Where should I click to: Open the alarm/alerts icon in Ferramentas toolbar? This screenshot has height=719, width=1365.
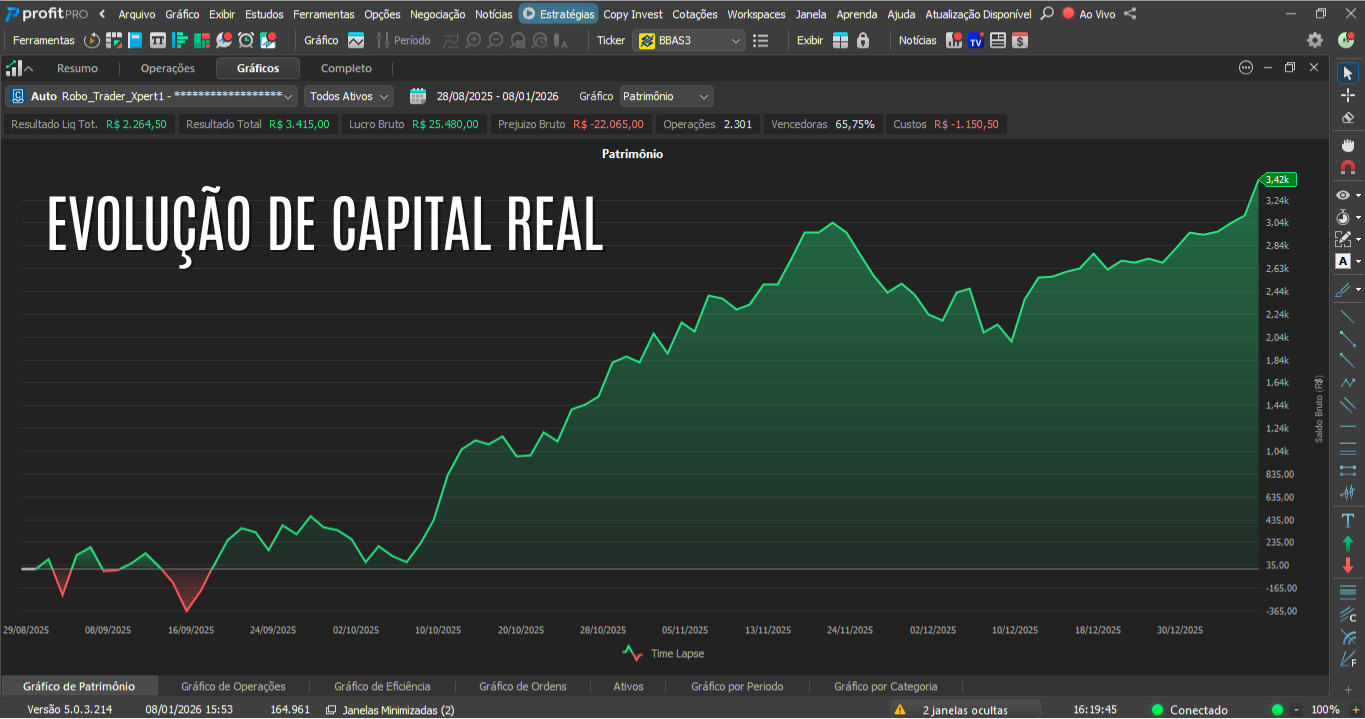pyautogui.click(x=245, y=40)
